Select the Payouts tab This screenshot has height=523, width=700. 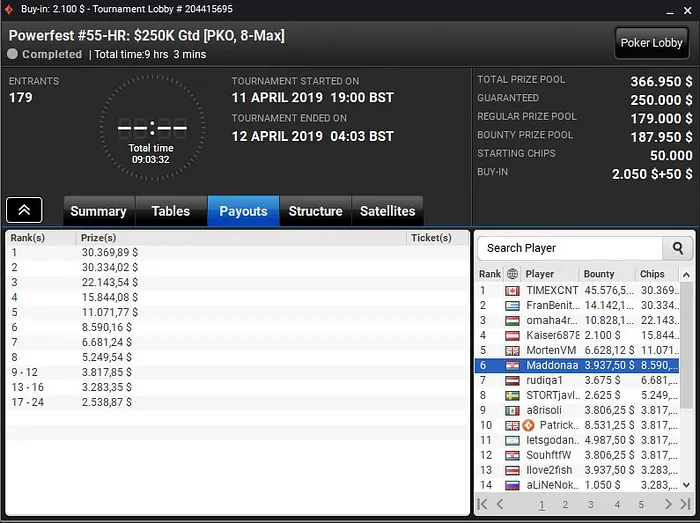pyautogui.click(x=243, y=211)
